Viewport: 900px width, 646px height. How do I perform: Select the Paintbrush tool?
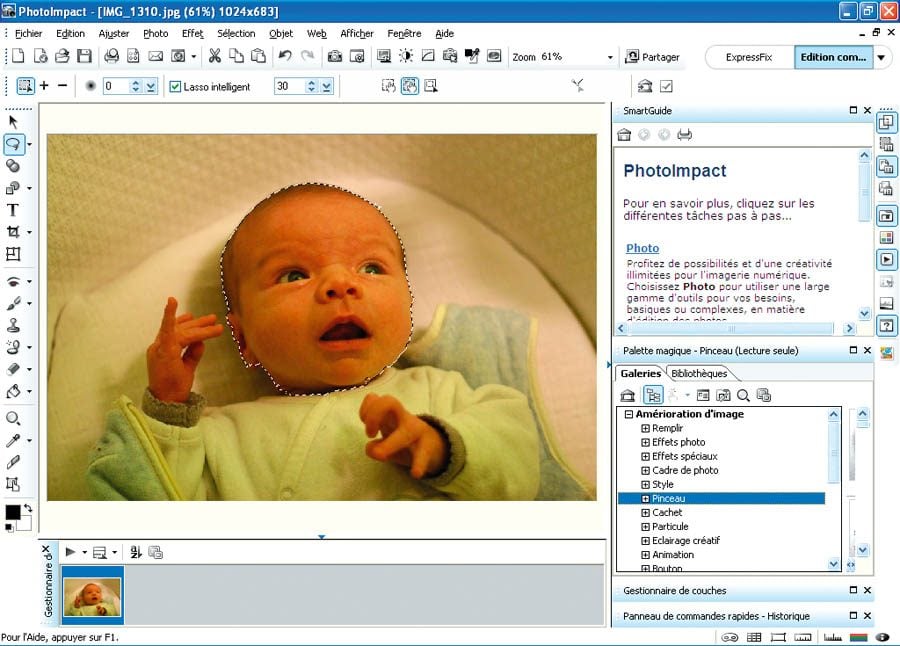point(13,303)
